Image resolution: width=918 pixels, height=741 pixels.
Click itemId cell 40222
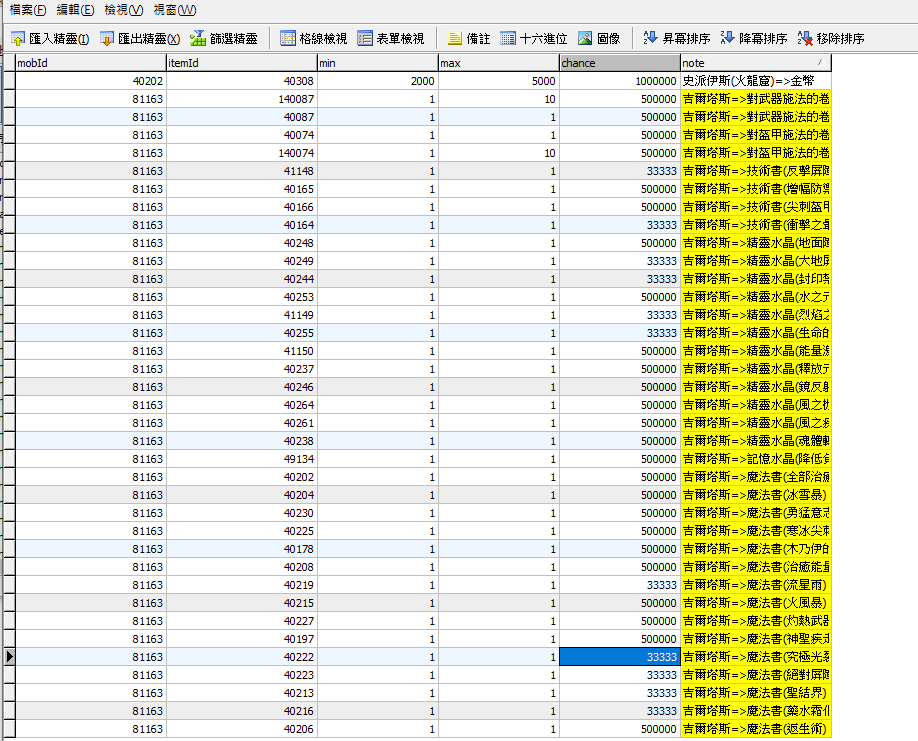coord(242,657)
